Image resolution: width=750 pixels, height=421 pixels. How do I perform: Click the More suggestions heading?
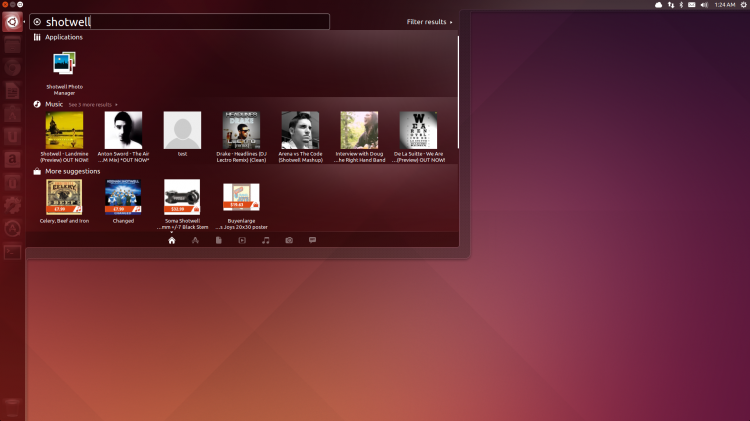pos(73,171)
